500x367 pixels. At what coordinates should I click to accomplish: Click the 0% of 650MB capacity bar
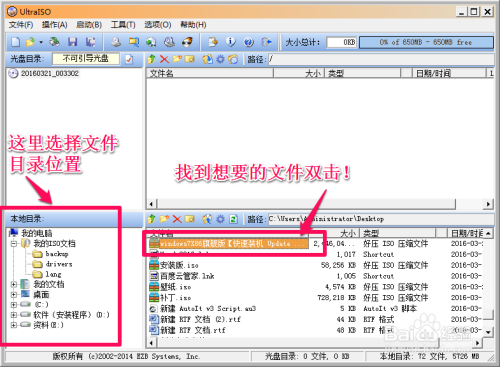(426, 42)
